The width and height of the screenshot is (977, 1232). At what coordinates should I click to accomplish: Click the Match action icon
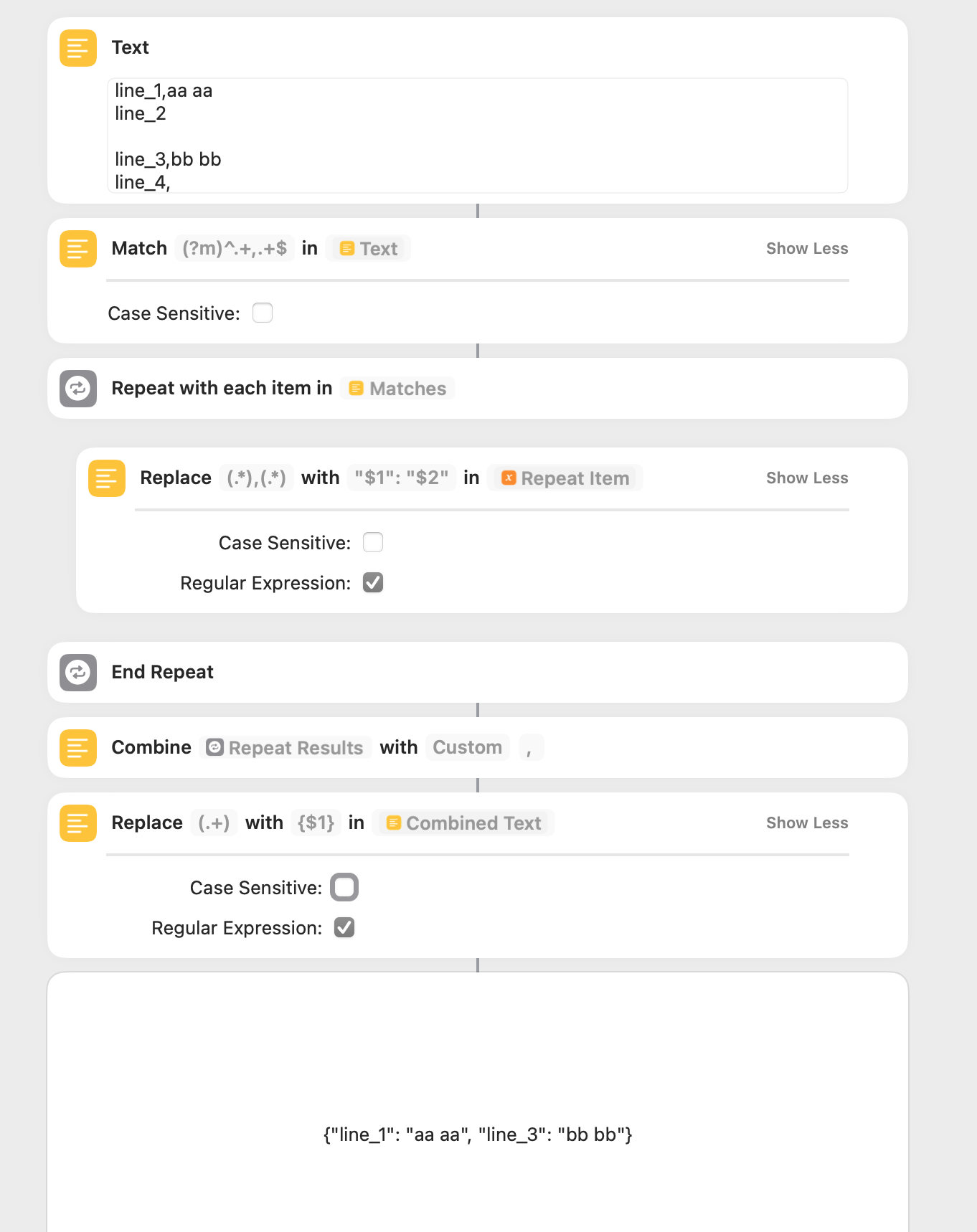pos(78,249)
